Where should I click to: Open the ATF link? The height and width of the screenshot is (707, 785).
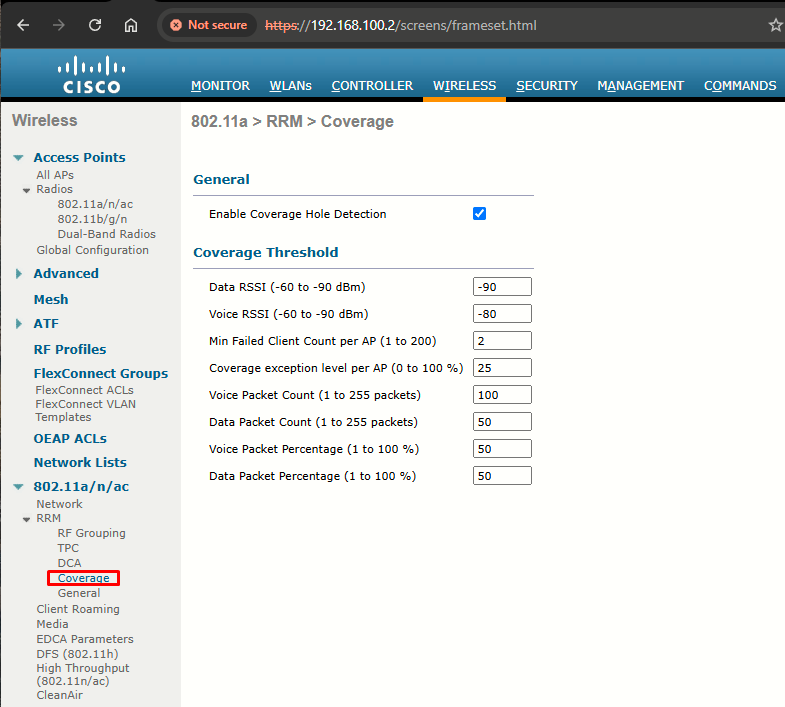46,323
